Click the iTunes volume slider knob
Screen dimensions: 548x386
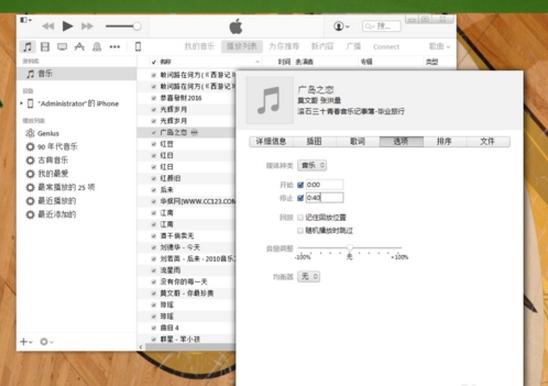click(137, 26)
